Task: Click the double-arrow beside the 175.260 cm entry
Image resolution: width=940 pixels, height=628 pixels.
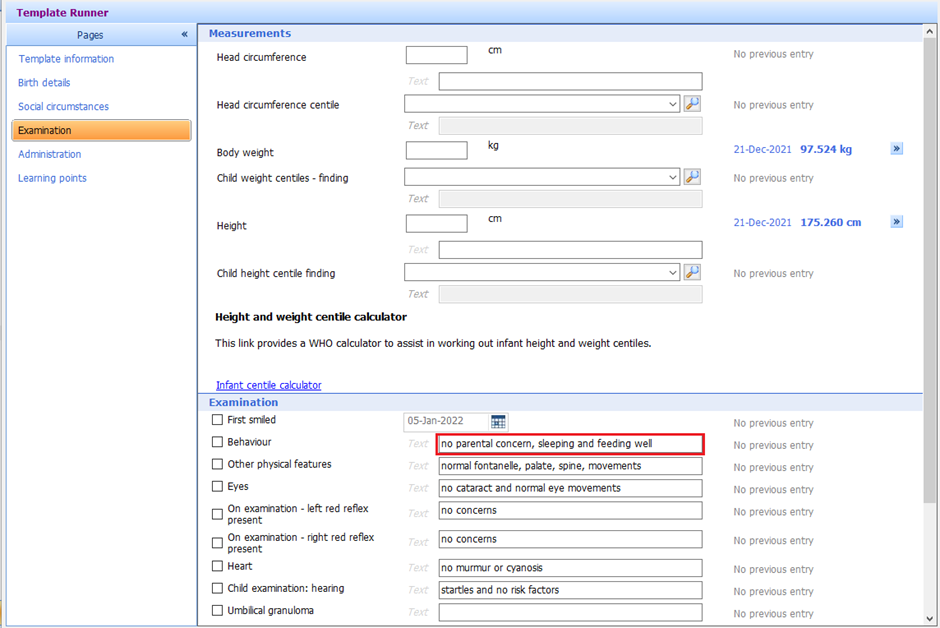Action: click(896, 222)
